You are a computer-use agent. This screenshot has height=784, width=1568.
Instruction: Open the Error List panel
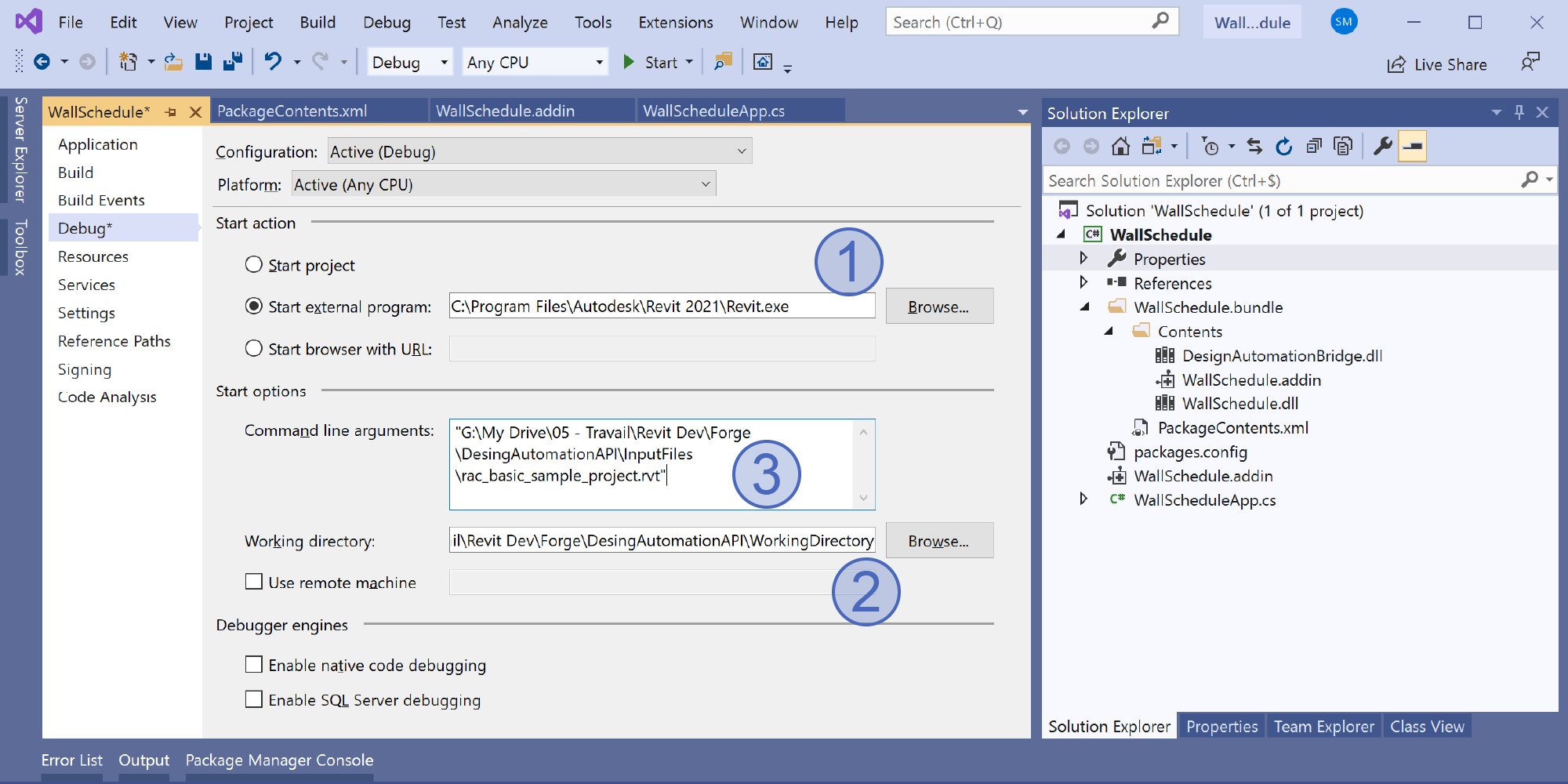coord(72,760)
